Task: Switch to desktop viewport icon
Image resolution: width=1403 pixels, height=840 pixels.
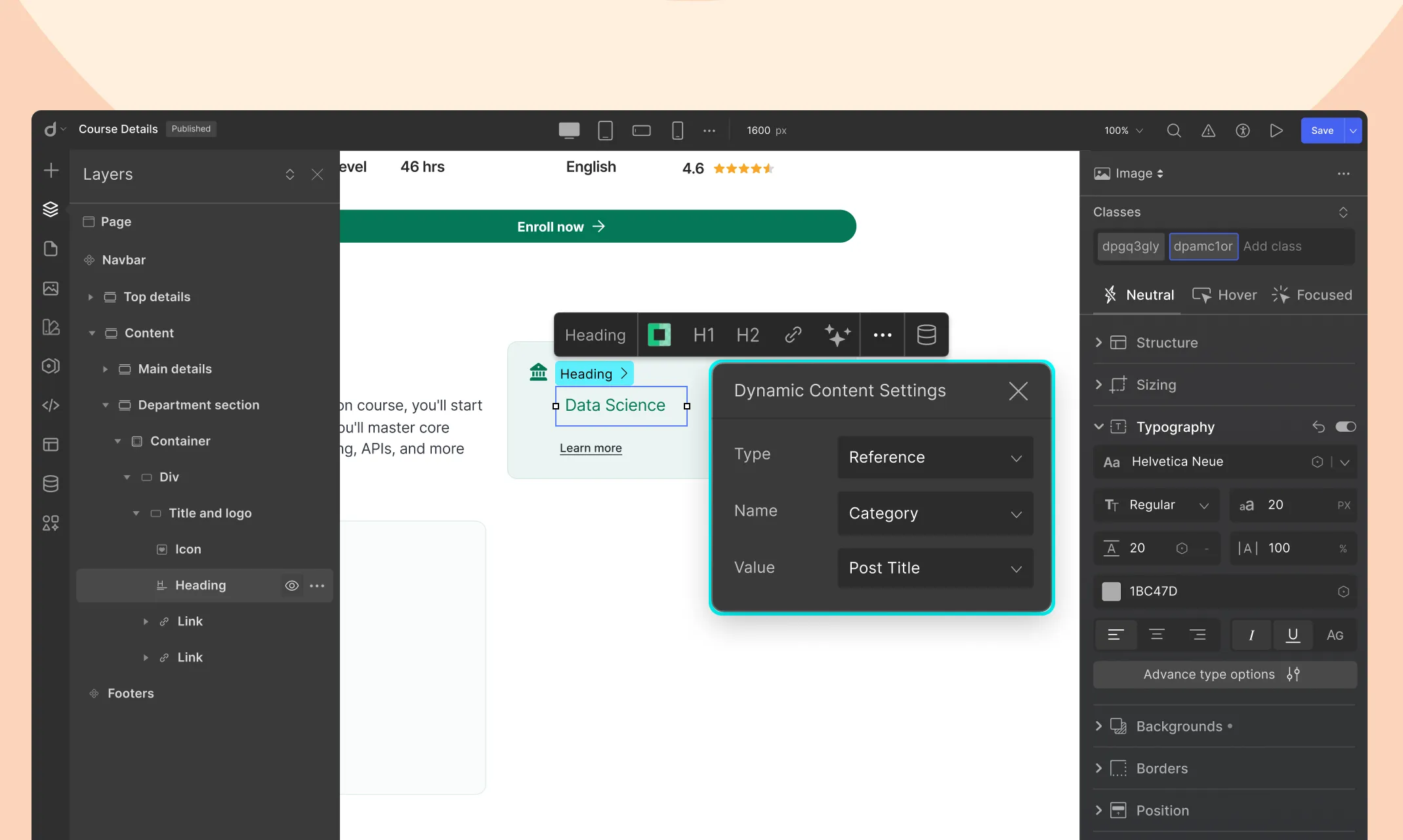Action: [x=569, y=131]
